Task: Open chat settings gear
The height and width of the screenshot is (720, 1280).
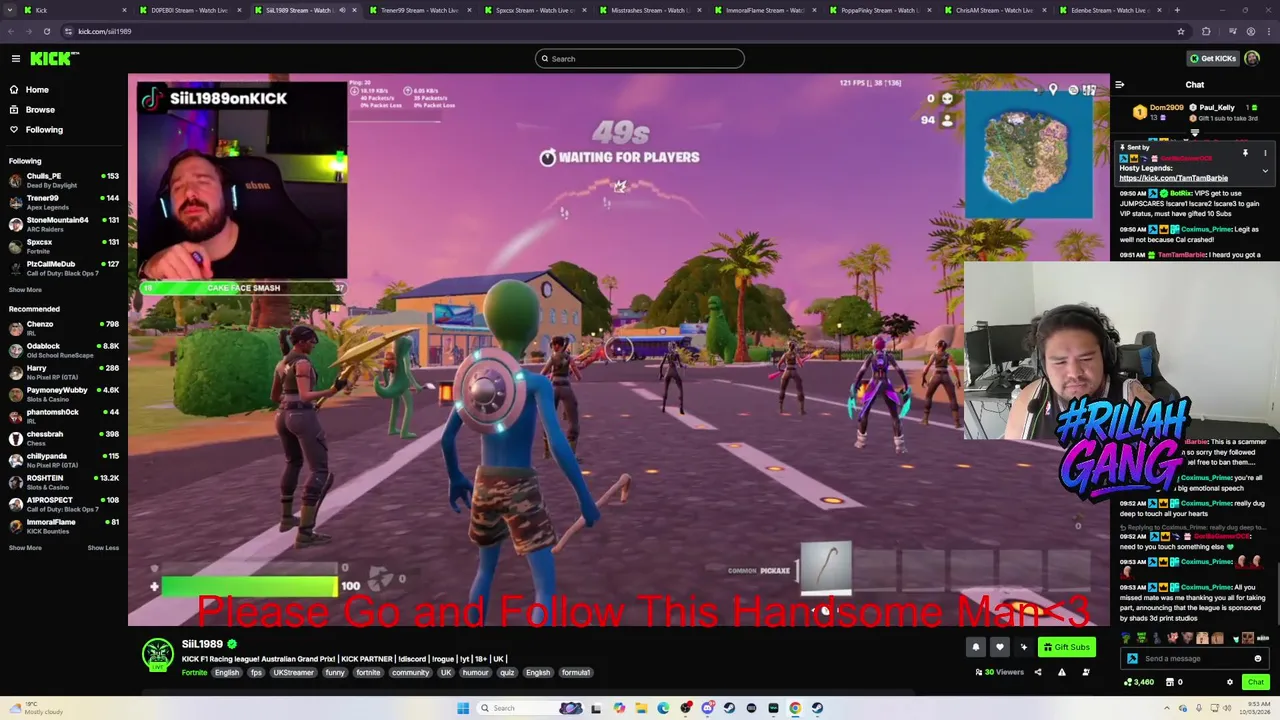Action: point(1230,682)
